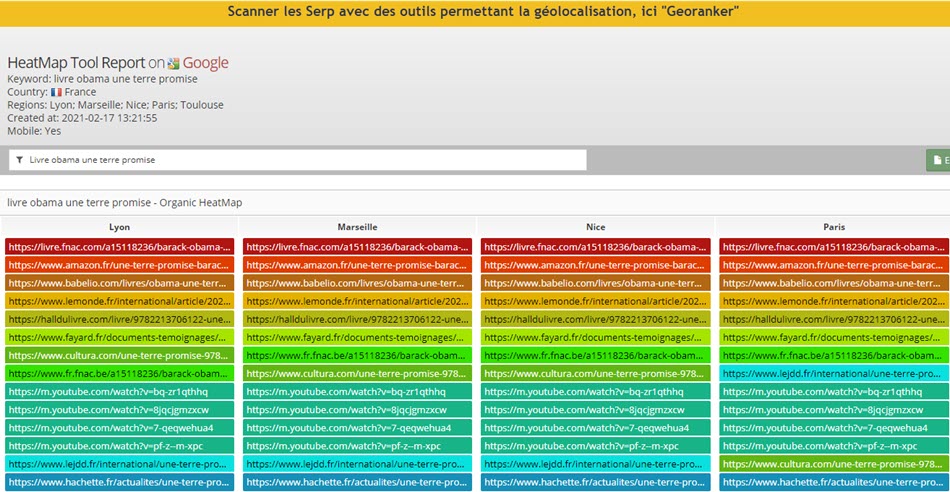This screenshot has width=950, height=492.
Task: Open the fr.fnac.be result under Lyon
Action: click(x=119, y=373)
